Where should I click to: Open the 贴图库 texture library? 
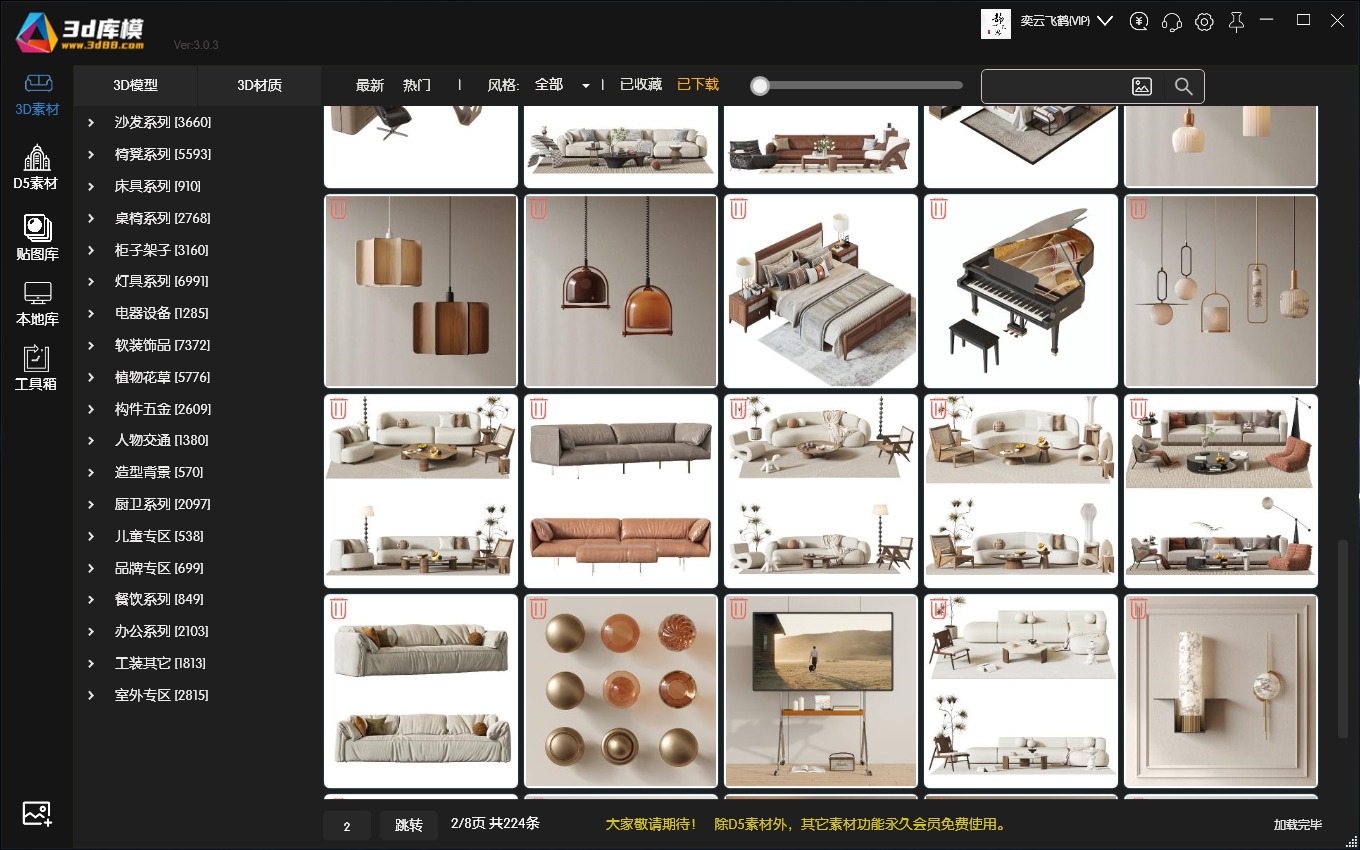tap(37, 238)
